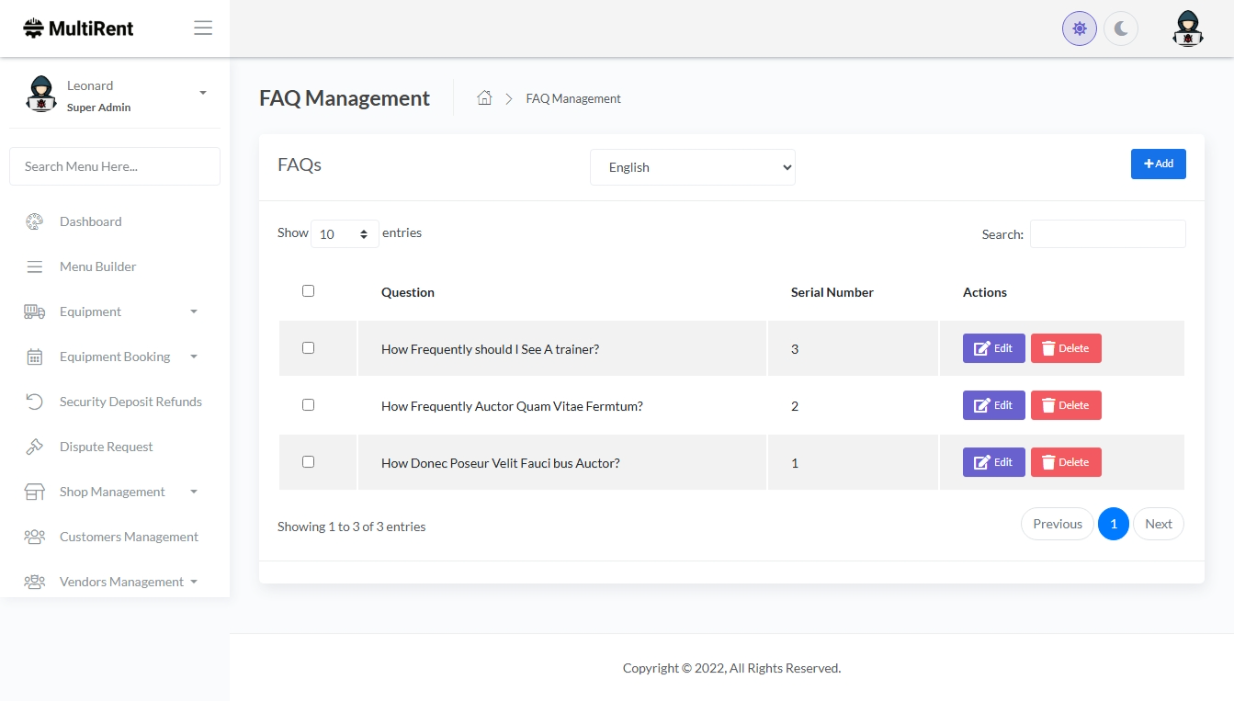Click the Dispute Request gavel icon
Viewport: 1234px width, 701px height.
[x=34, y=447]
